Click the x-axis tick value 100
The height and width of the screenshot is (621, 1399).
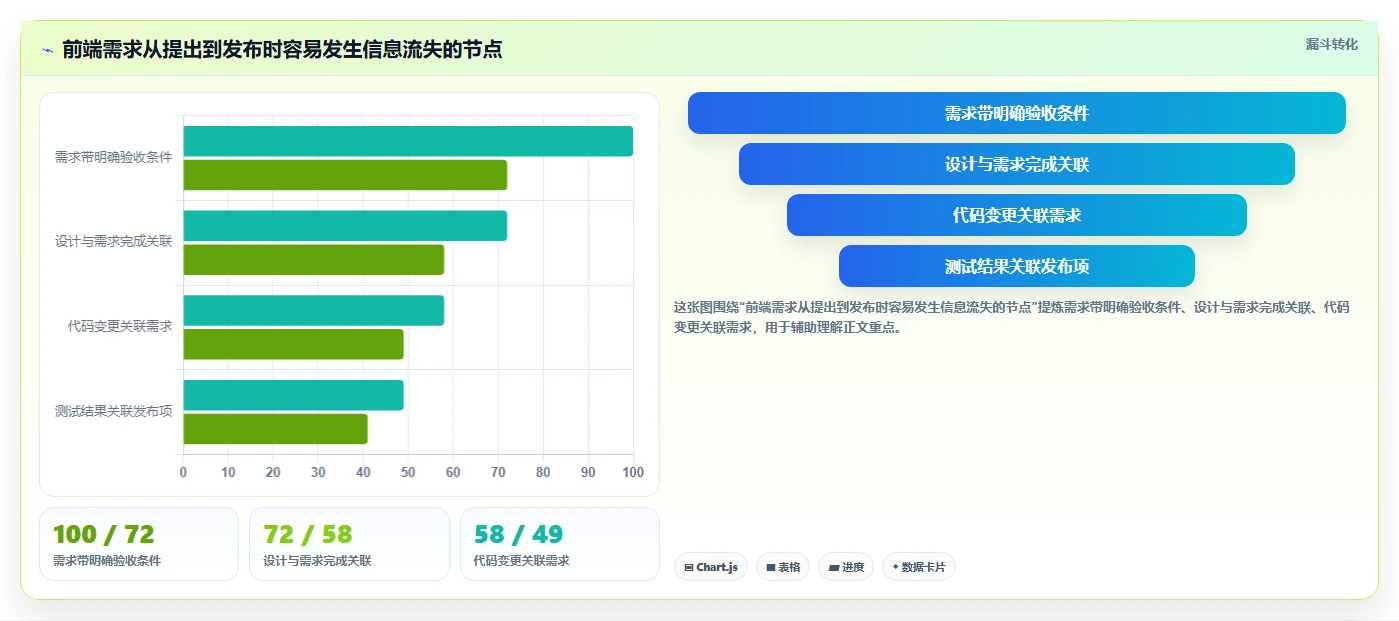pyautogui.click(x=632, y=472)
